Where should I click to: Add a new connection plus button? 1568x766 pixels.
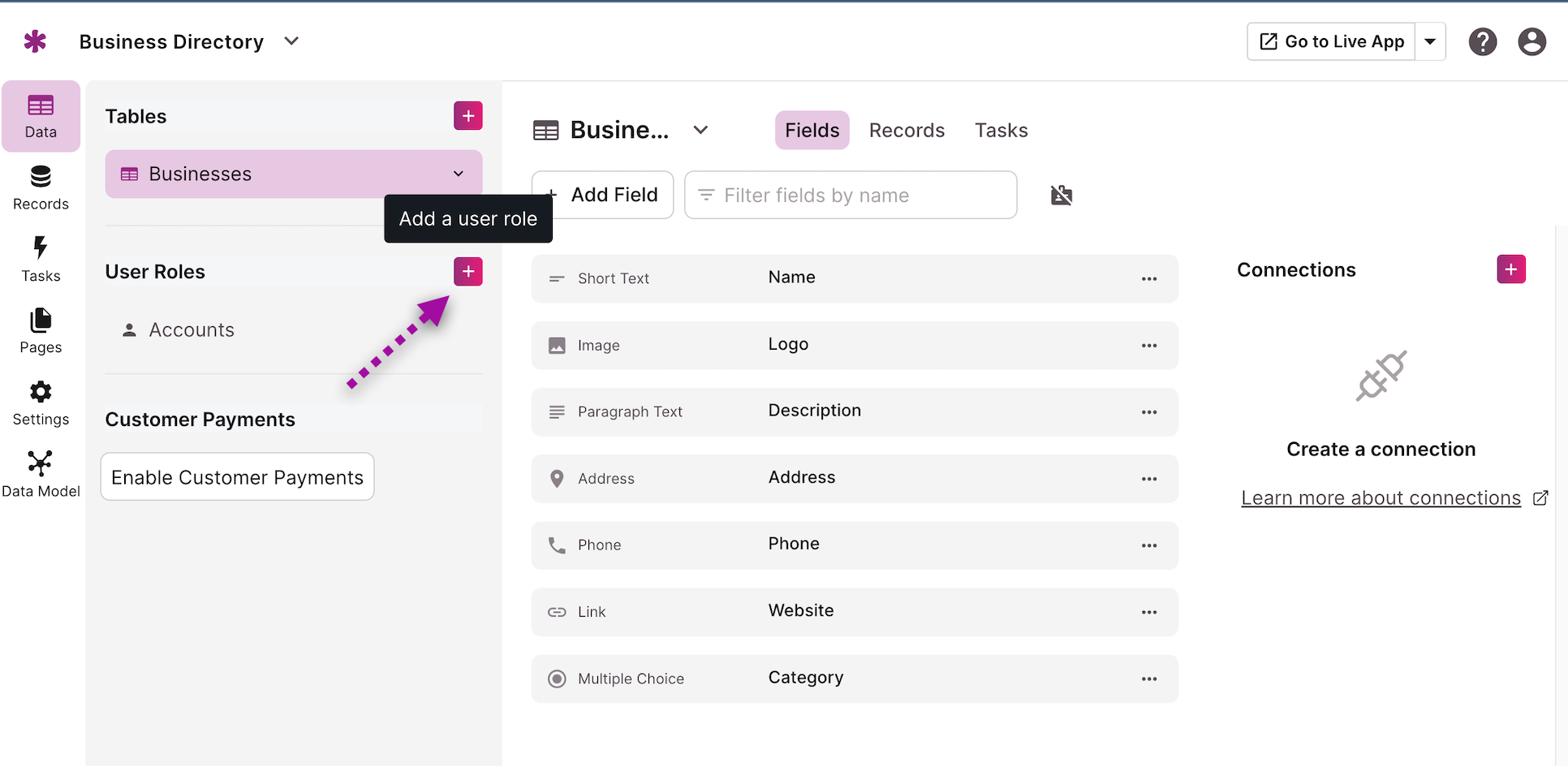pyautogui.click(x=1511, y=269)
